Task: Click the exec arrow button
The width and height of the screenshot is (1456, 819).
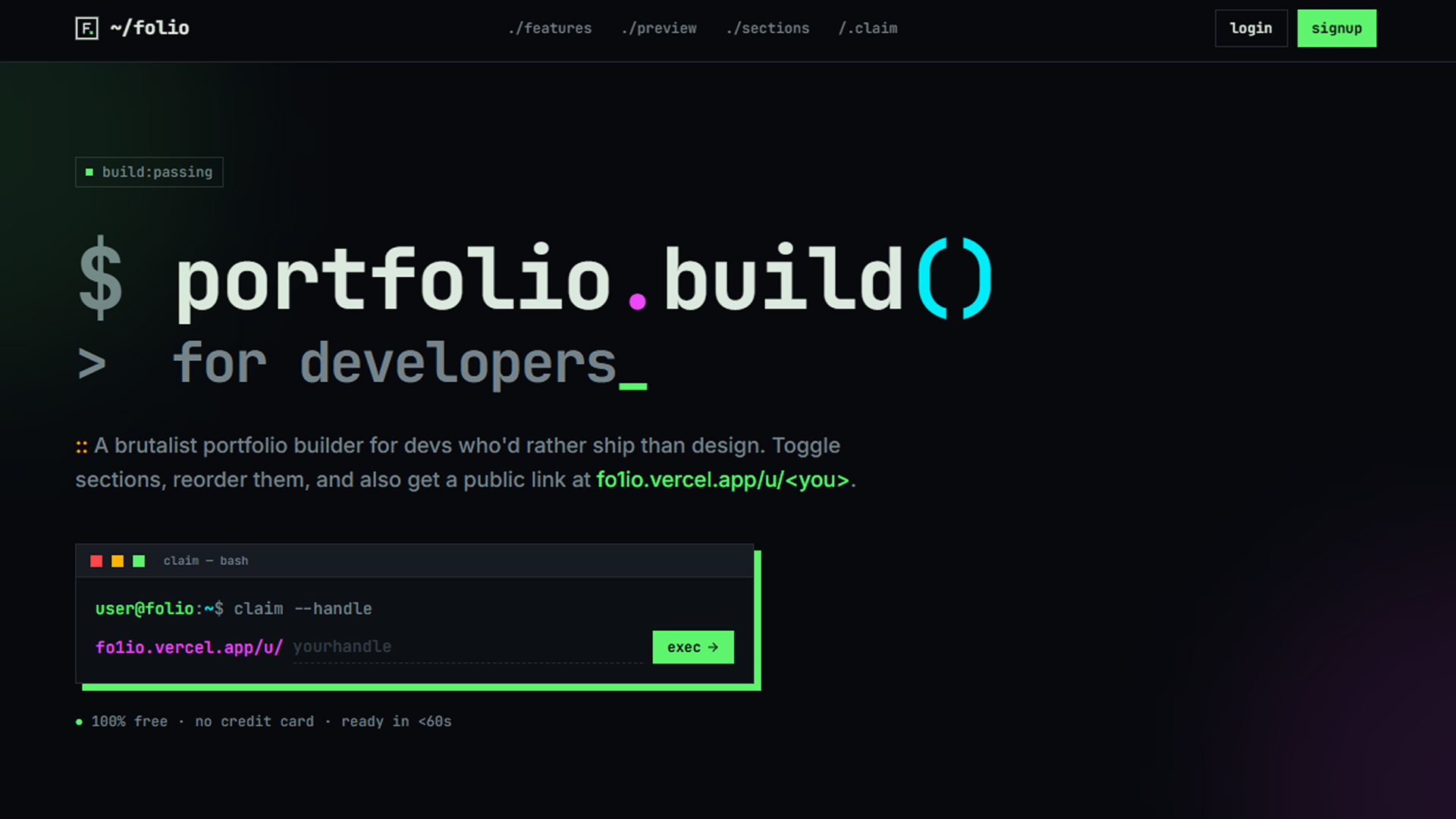Action: pyautogui.click(x=693, y=647)
